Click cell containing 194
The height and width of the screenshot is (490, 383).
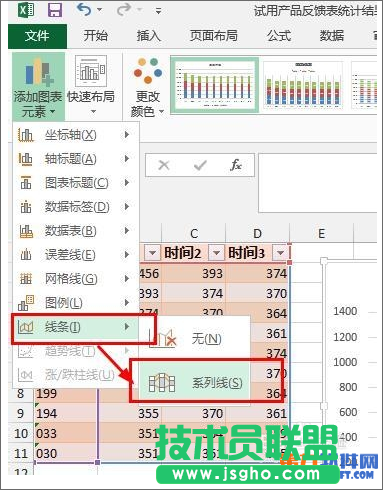pos(66,413)
